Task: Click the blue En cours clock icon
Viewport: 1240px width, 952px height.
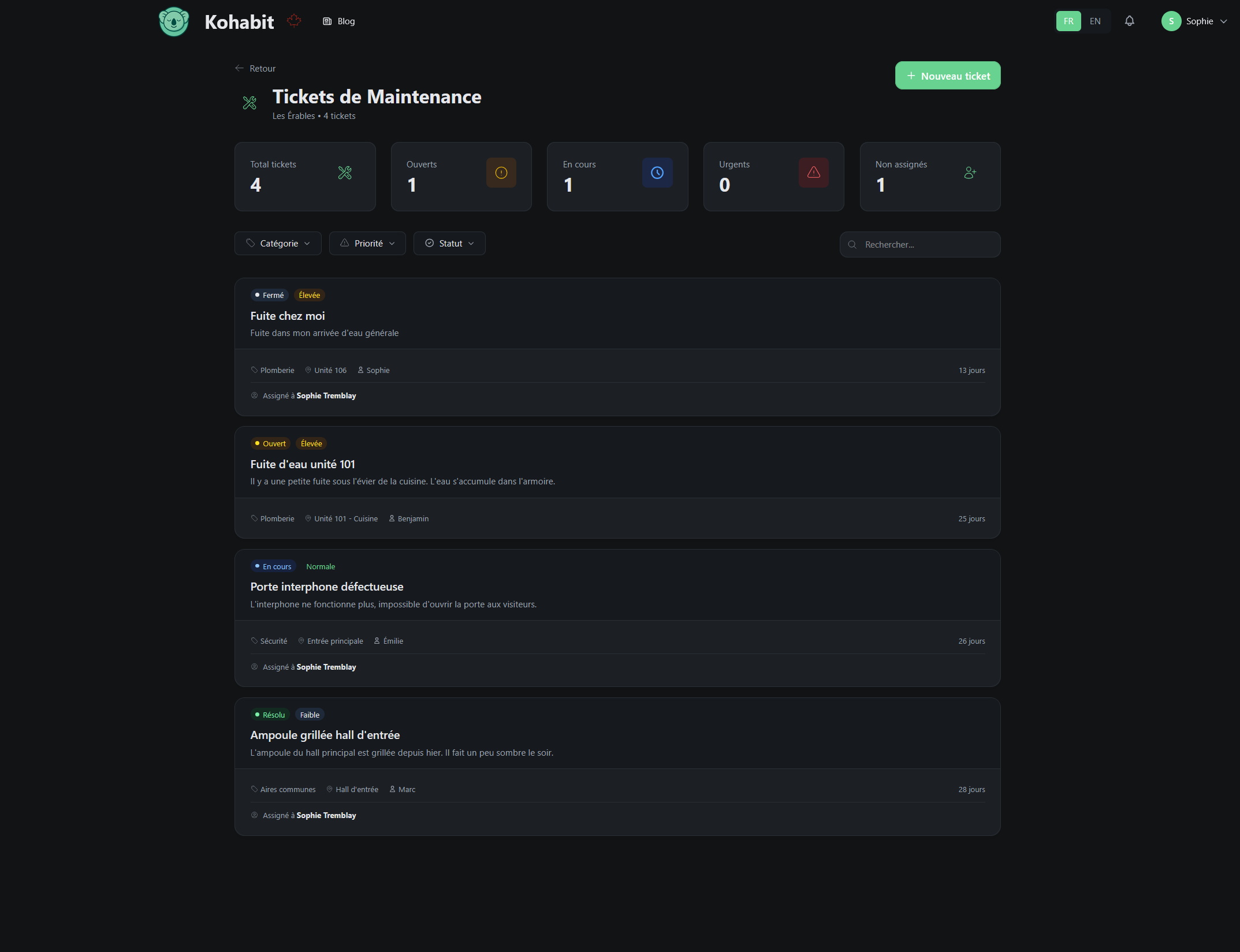Action: pos(657,173)
